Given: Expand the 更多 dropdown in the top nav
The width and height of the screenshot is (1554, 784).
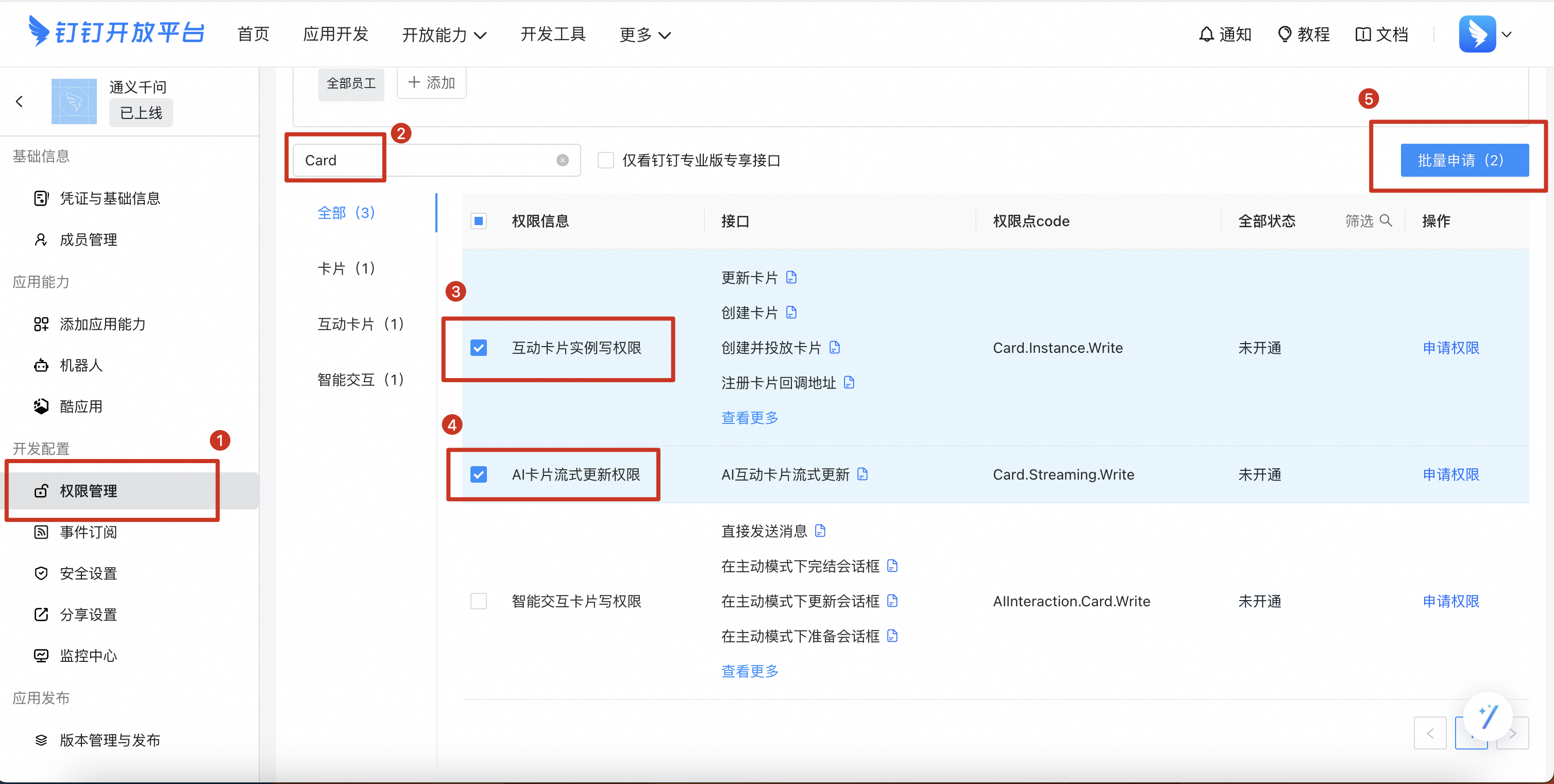Looking at the screenshot, I should tap(644, 35).
